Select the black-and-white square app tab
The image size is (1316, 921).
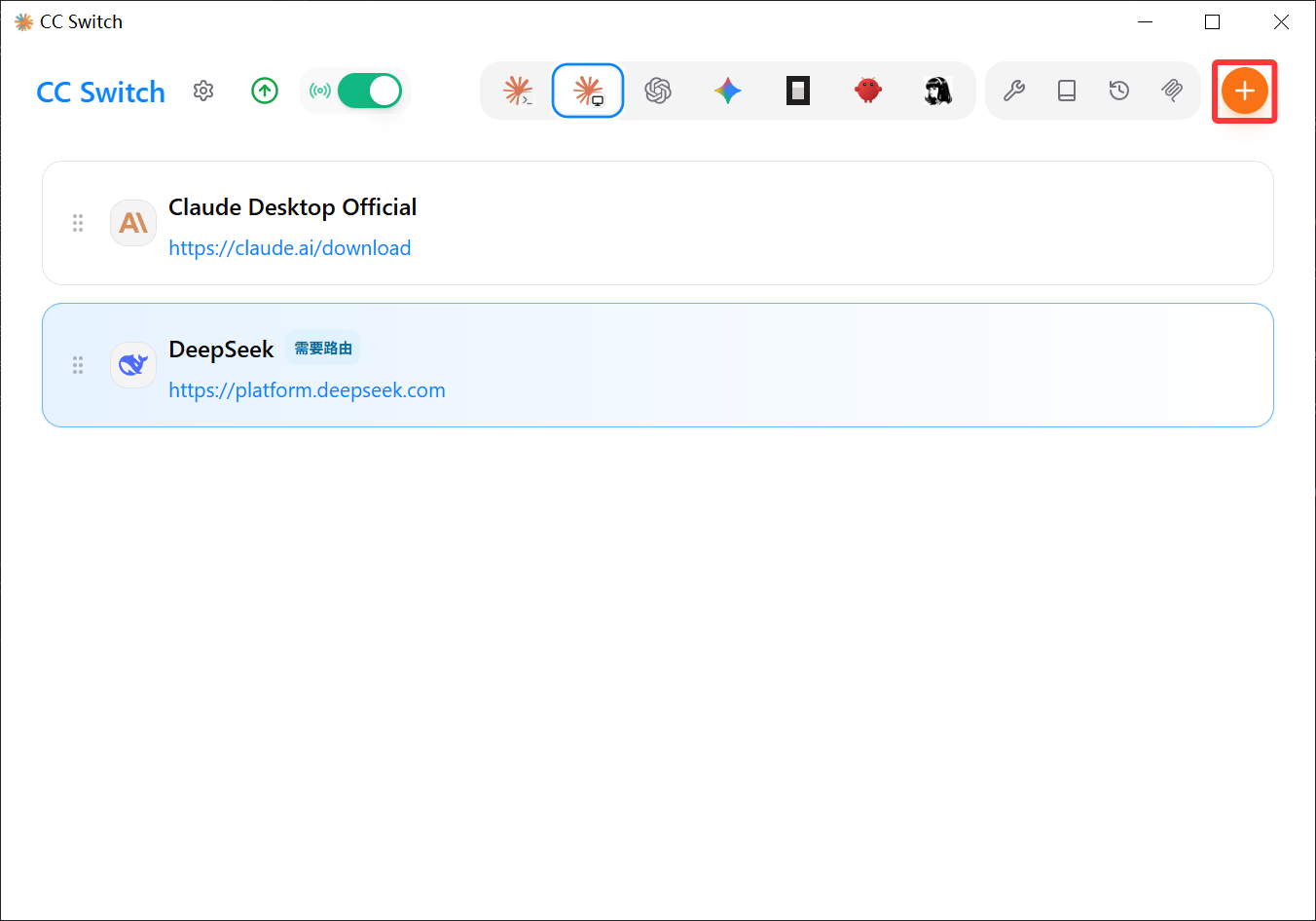(x=798, y=91)
